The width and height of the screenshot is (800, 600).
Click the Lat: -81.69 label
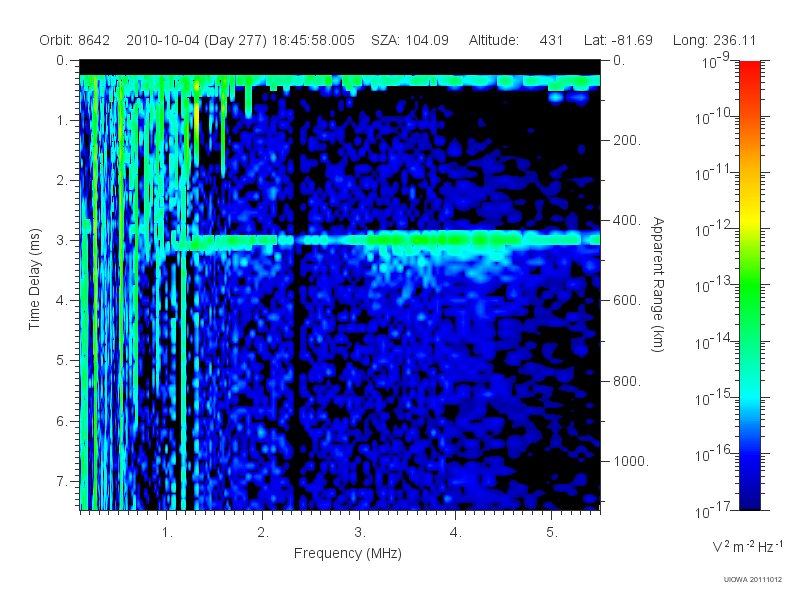point(618,40)
